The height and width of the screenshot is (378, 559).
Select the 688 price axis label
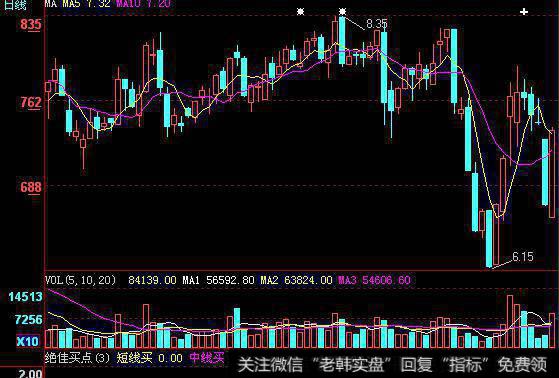pyautogui.click(x=31, y=187)
